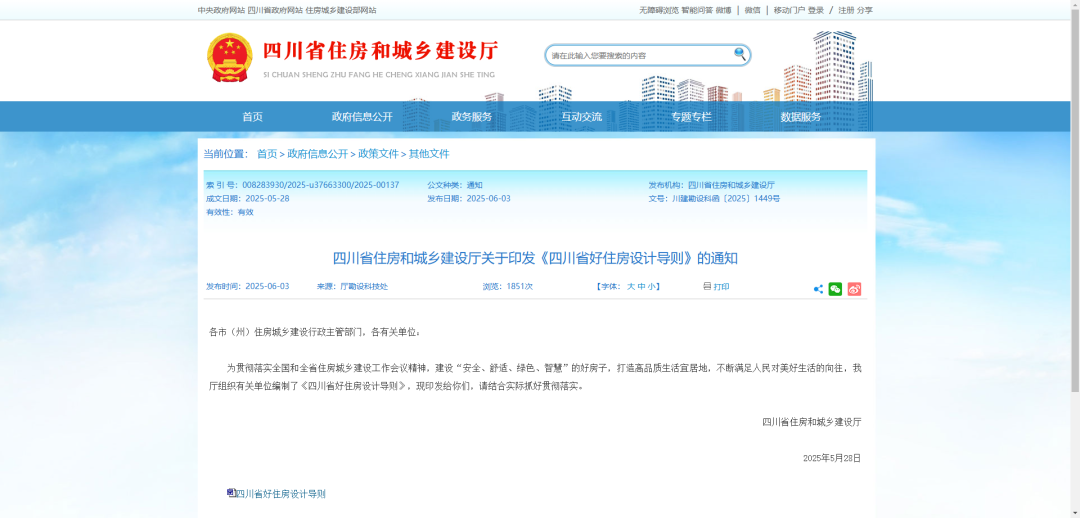Click the signature date 2025年5月28日

coord(832,458)
